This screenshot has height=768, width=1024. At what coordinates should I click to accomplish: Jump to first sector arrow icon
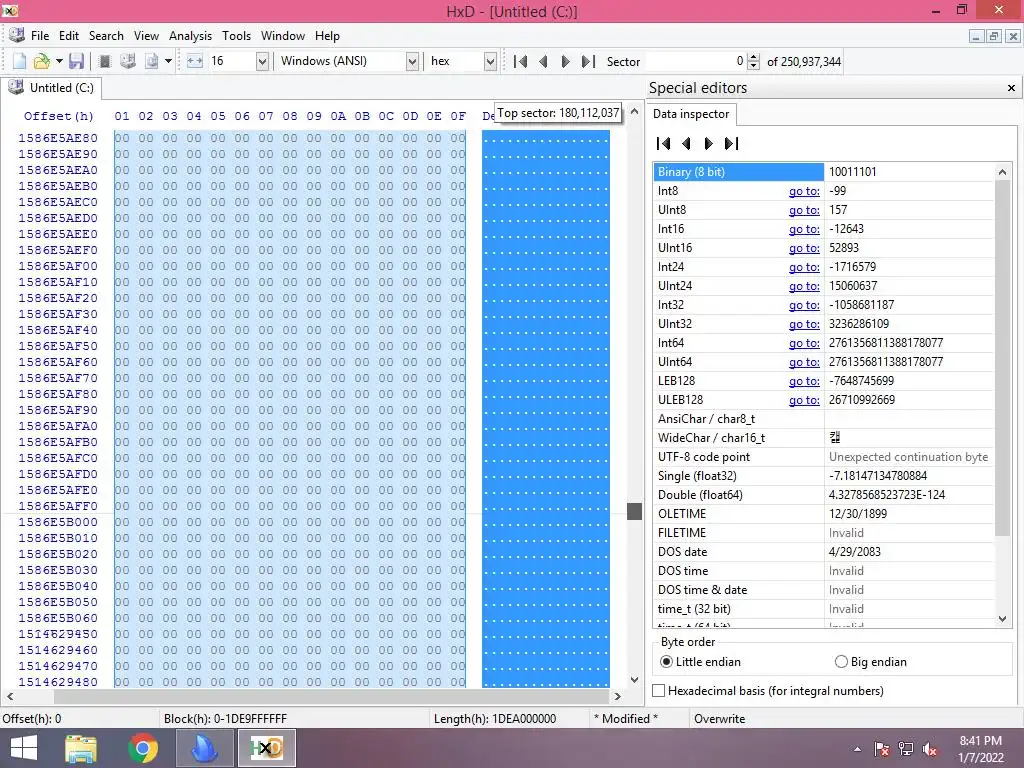[x=520, y=61]
